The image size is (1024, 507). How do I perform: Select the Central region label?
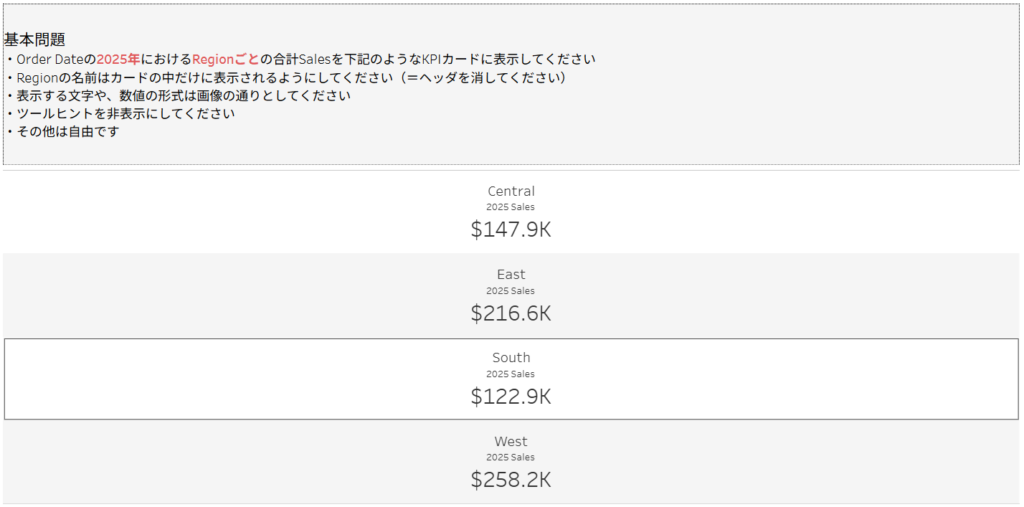pos(511,191)
